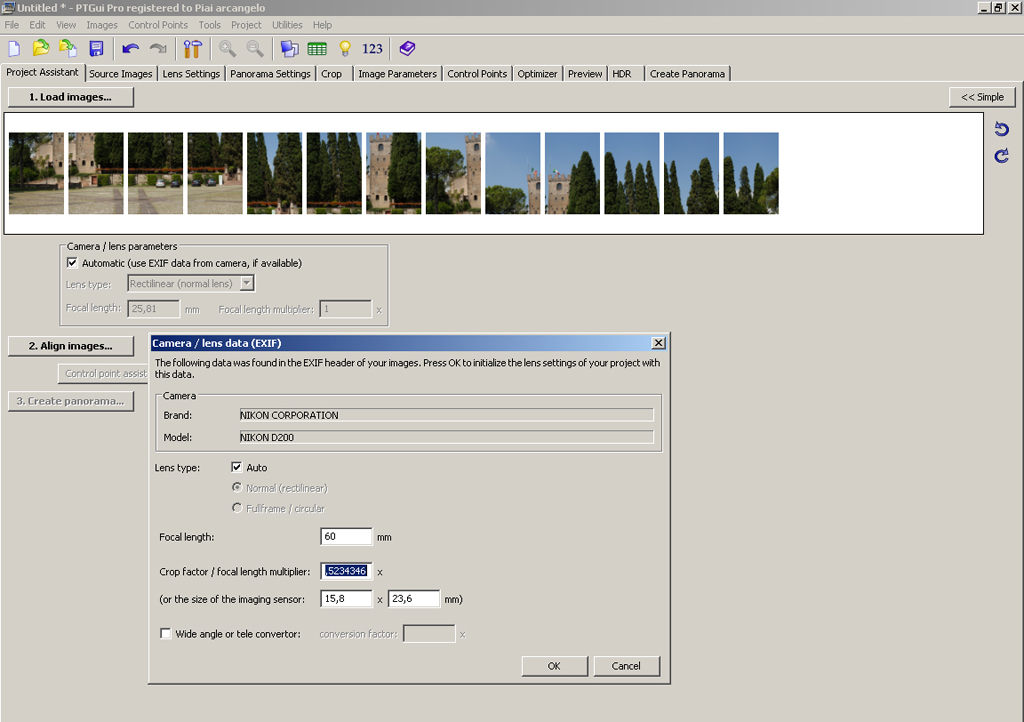This screenshot has height=722, width=1024.
Task: Click the Zoom Out magnifier icon
Action: [255, 49]
